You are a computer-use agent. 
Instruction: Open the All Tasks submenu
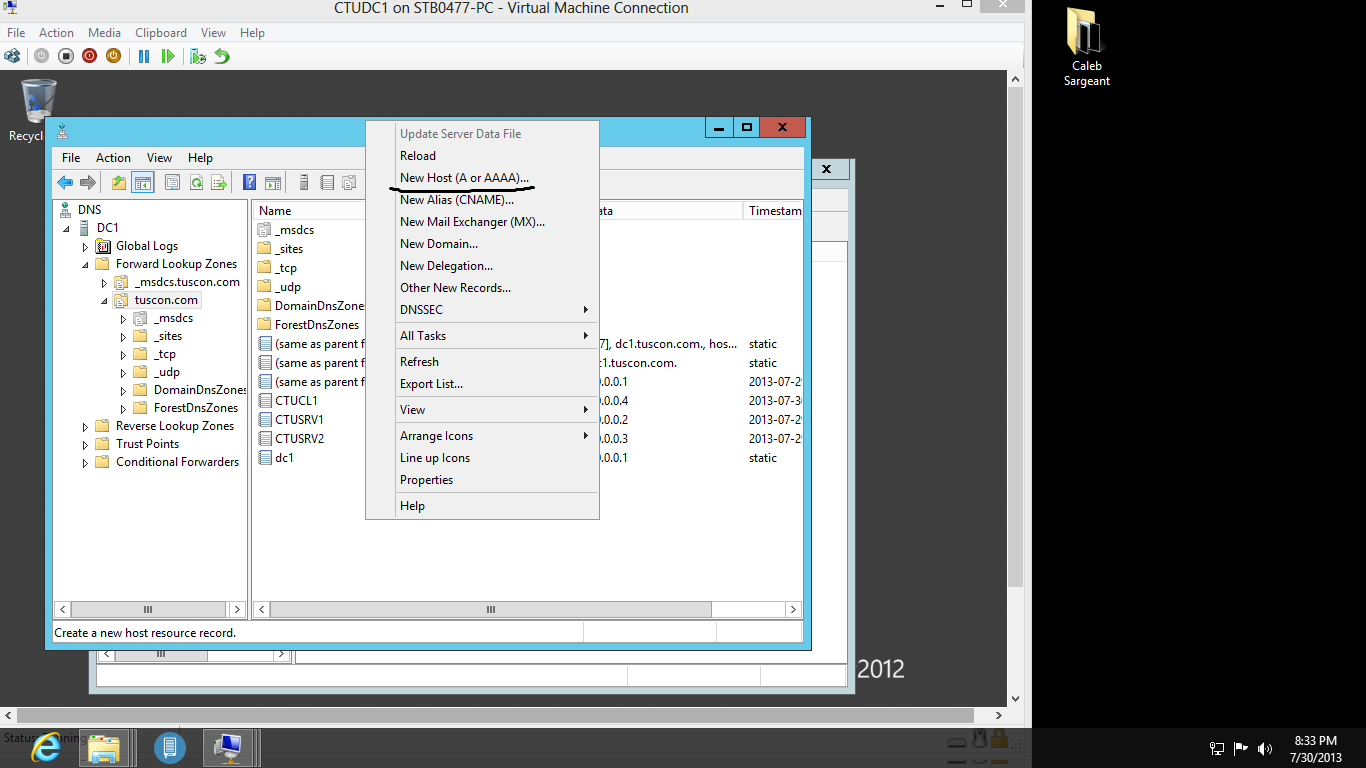482,336
